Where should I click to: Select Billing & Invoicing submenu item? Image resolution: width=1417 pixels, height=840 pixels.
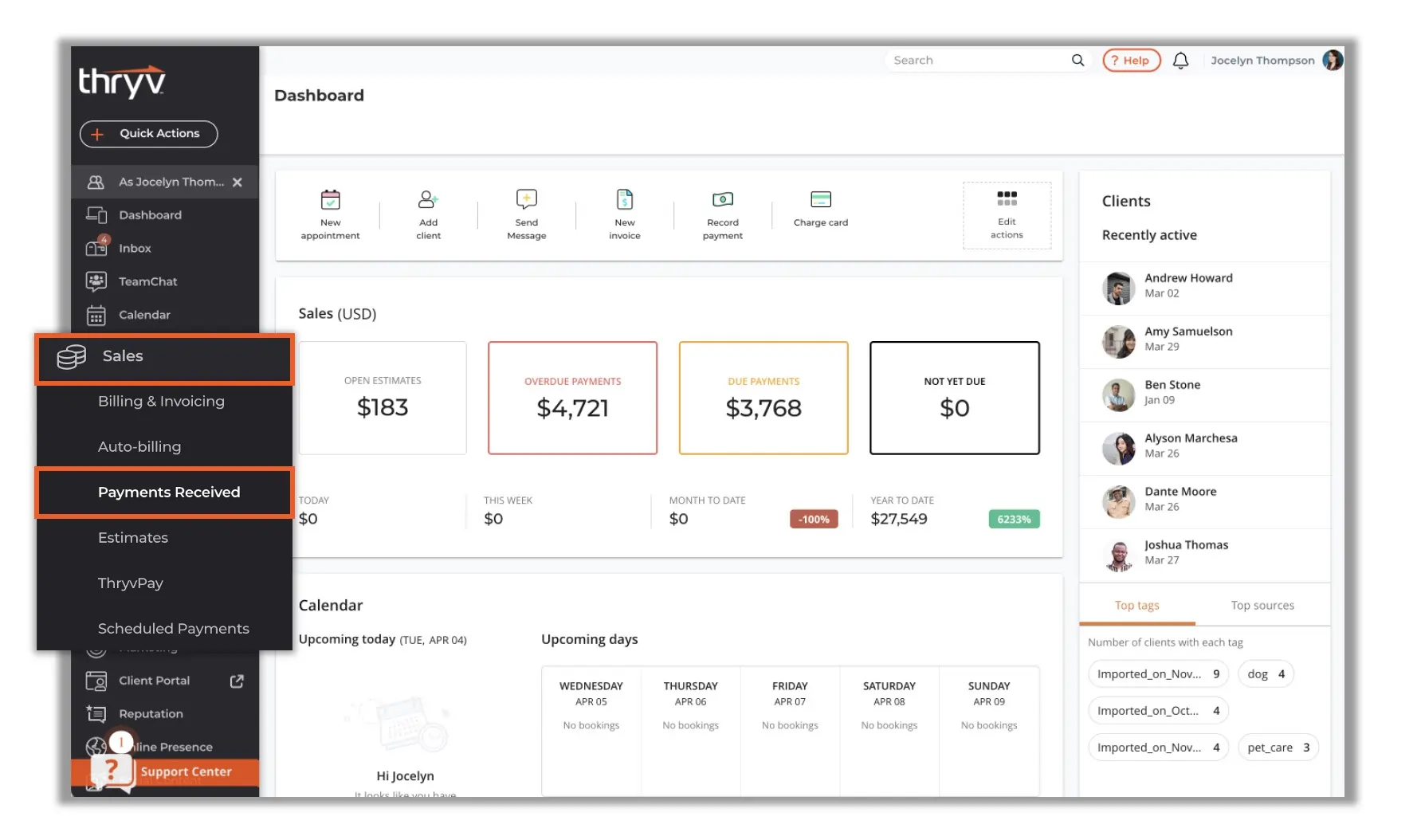click(x=161, y=402)
